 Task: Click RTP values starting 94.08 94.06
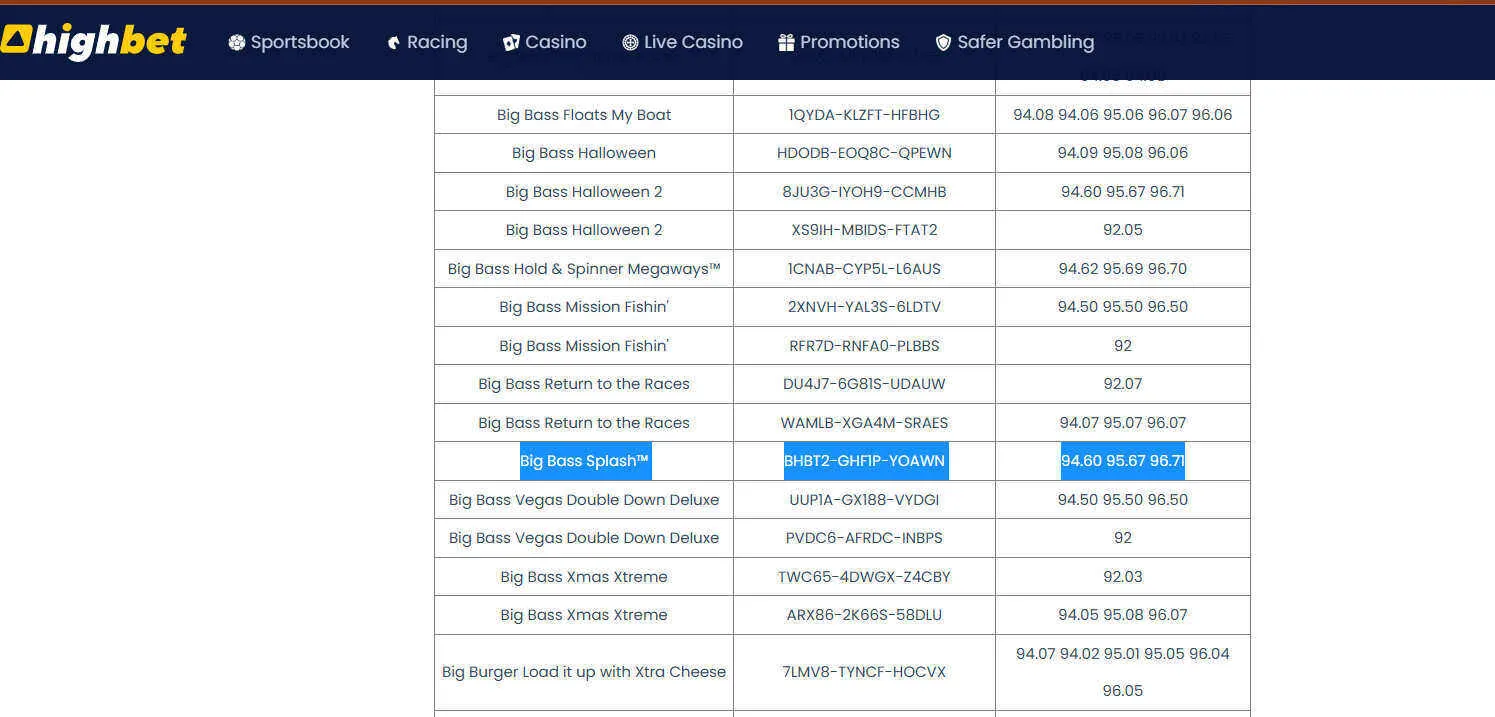[1123, 115]
